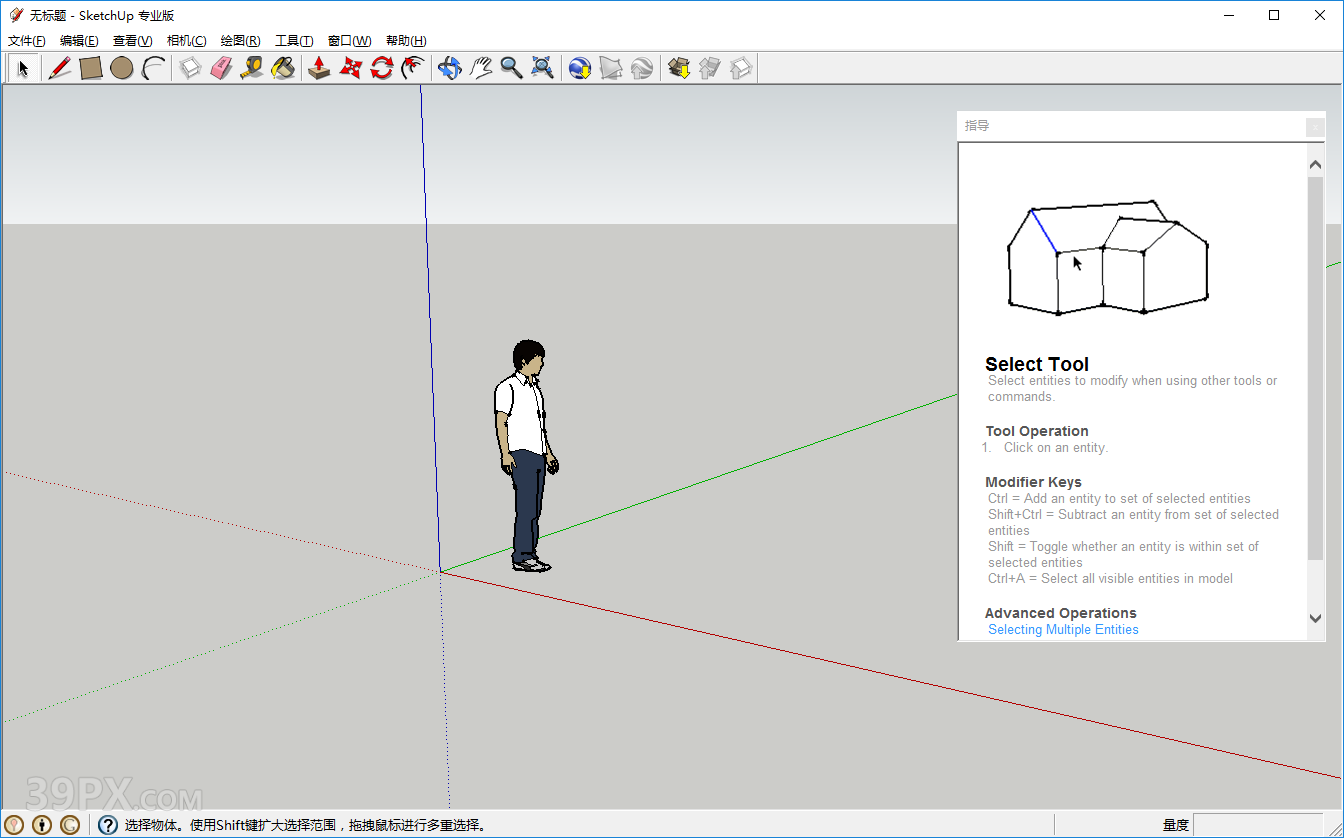Choose the Circle tool
This screenshot has width=1344, height=838.
[122, 68]
